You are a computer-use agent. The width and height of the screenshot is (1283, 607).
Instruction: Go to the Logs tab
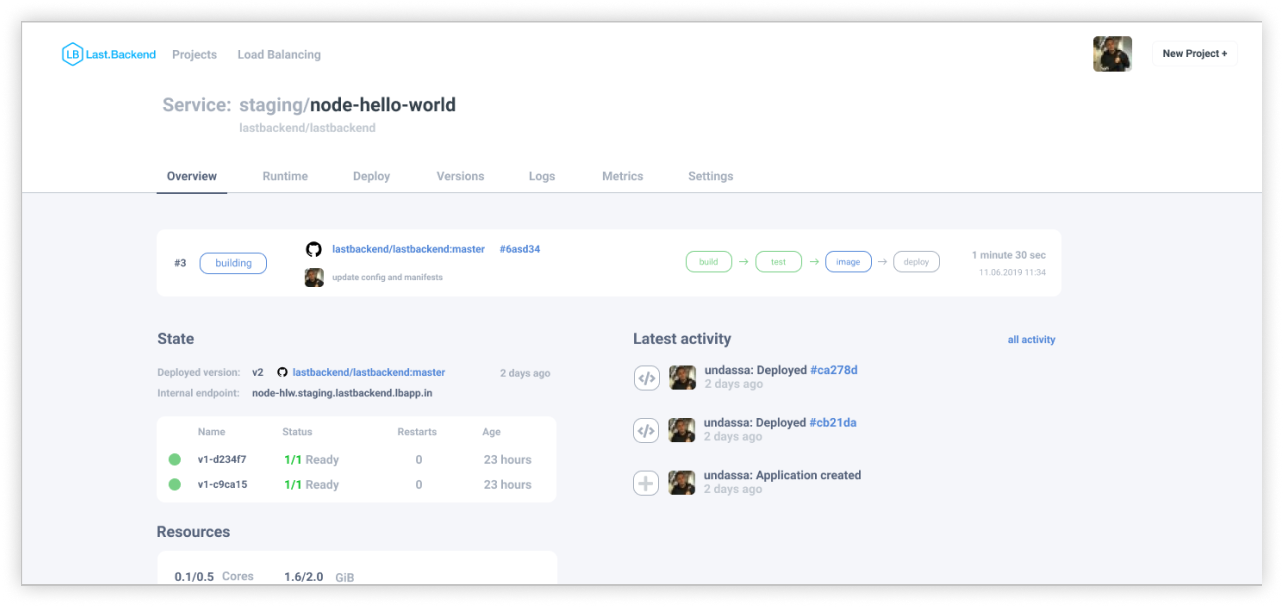tap(542, 176)
